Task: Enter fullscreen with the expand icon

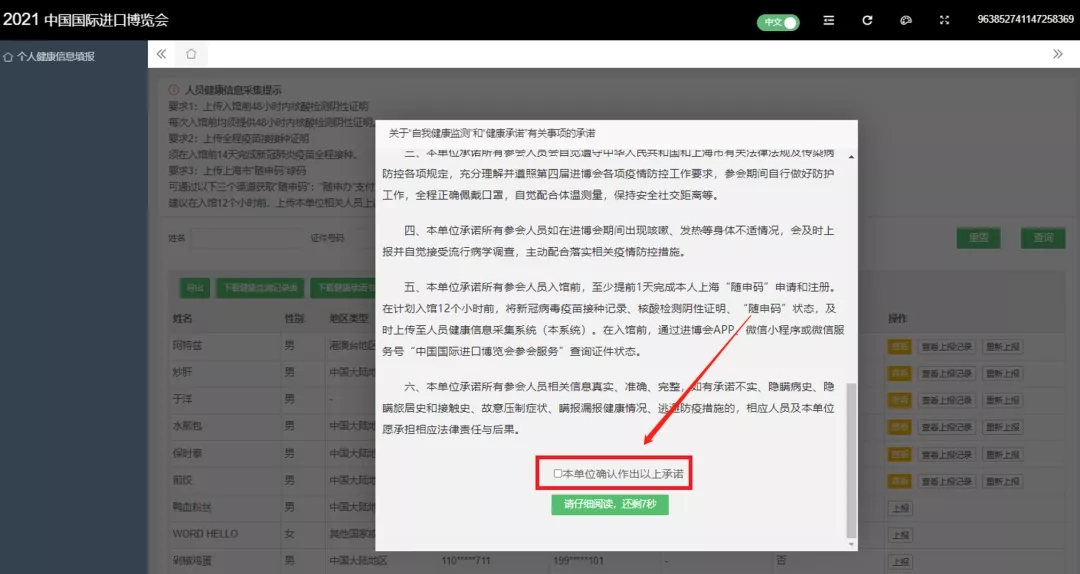Action: [944, 21]
